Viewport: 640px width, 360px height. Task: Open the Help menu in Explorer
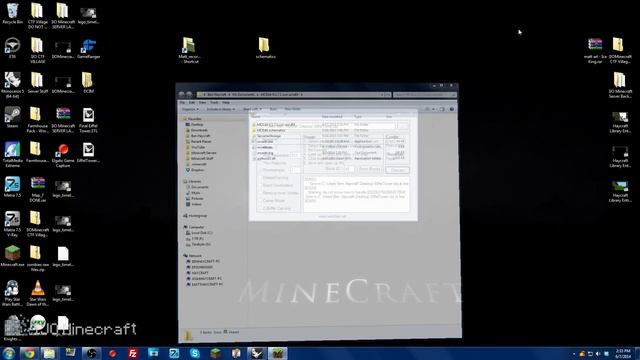tap(226, 102)
